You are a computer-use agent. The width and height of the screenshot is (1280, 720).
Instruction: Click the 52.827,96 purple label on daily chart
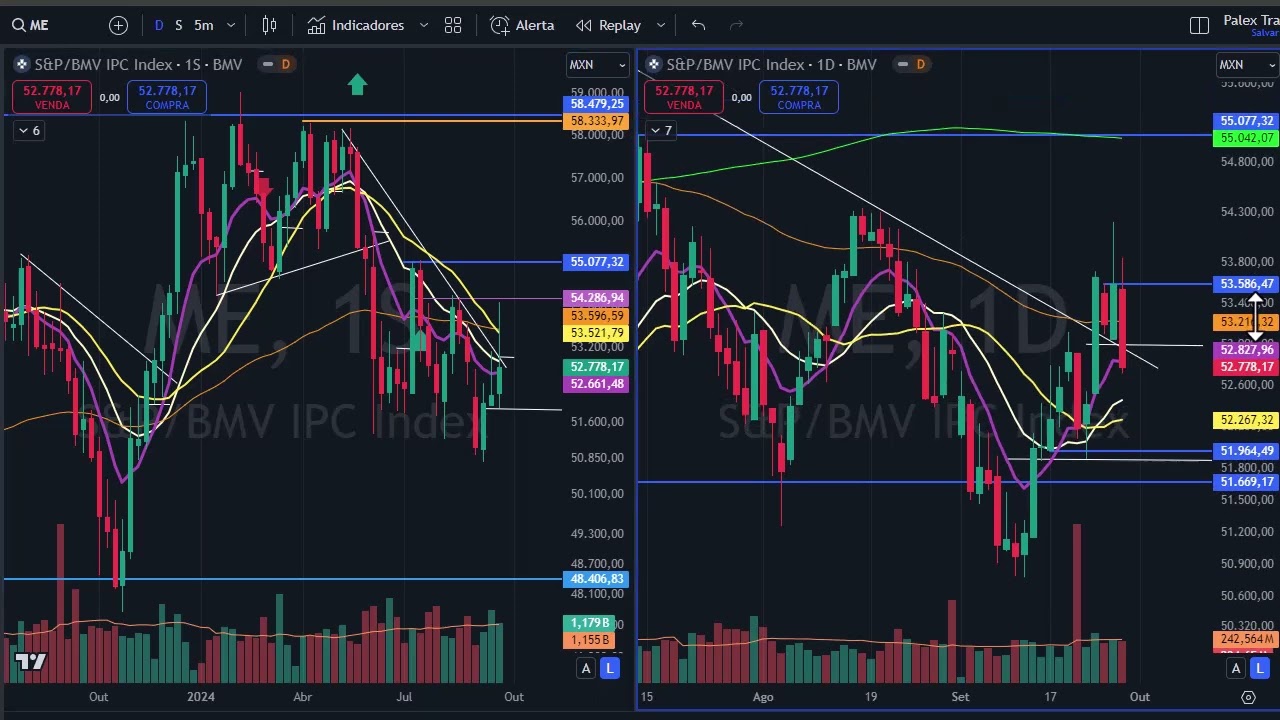[1246, 350]
